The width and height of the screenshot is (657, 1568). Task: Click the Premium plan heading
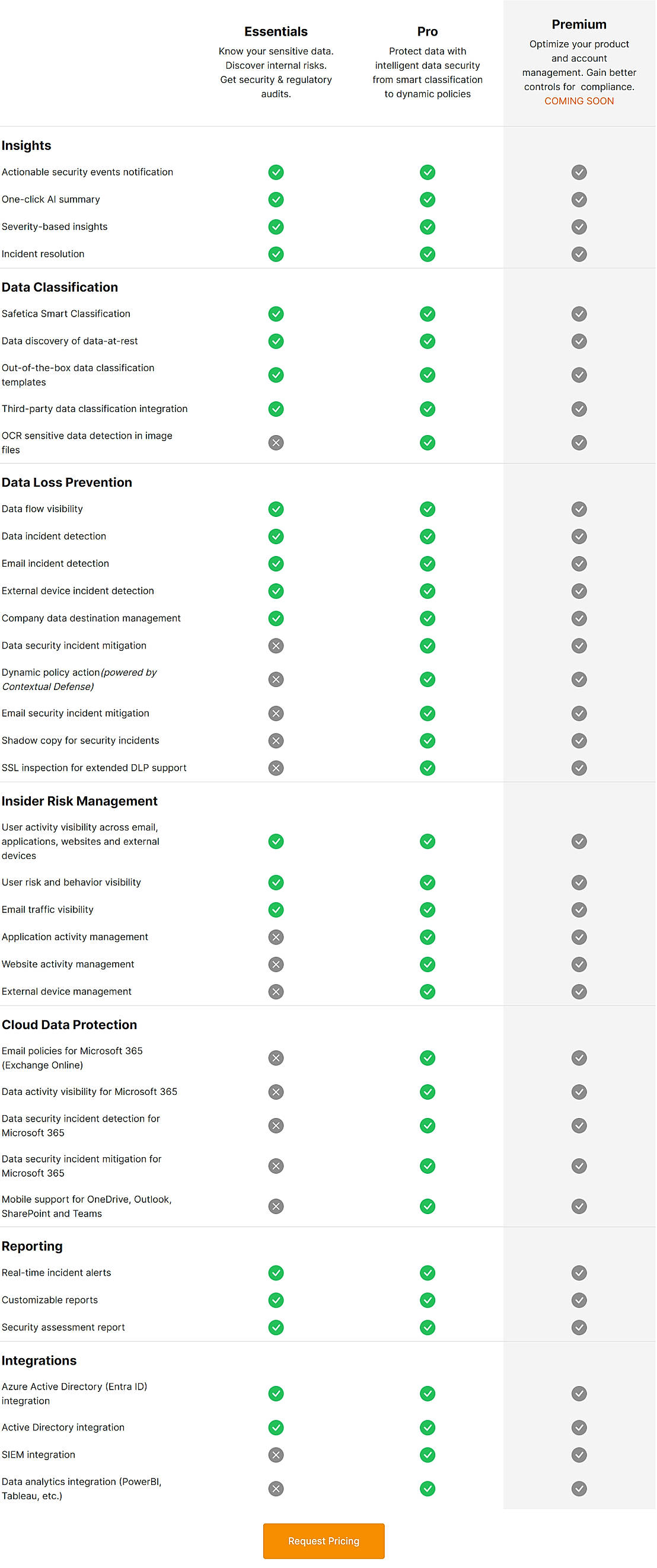pyautogui.click(x=579, y=24)
